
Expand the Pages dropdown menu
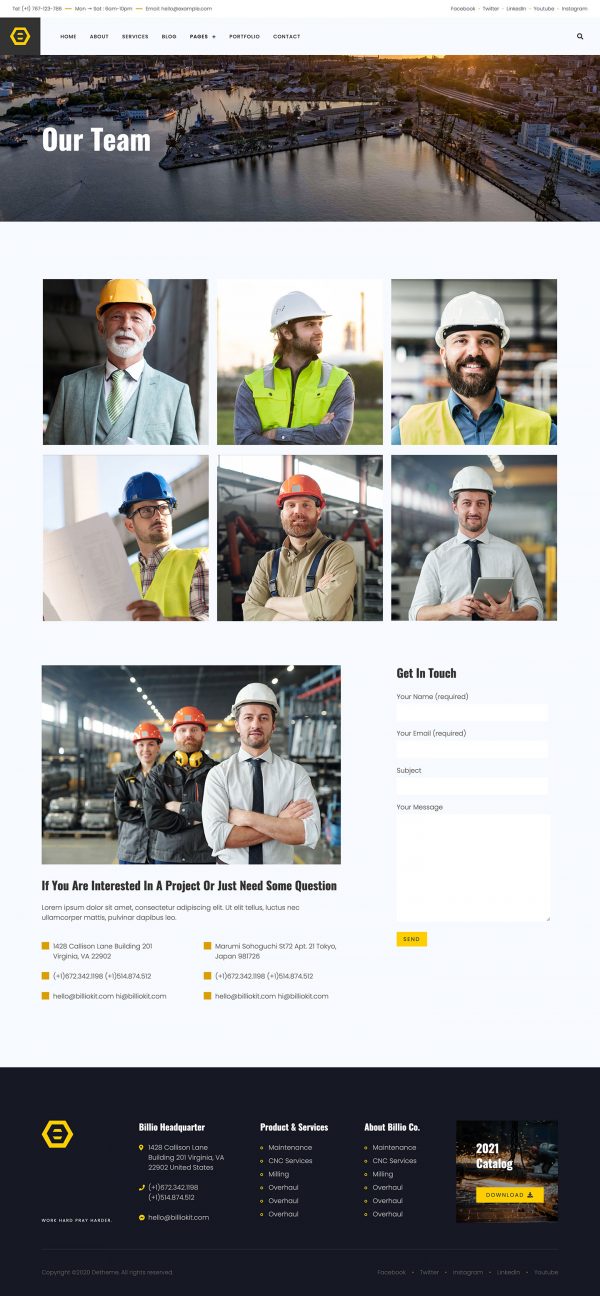[203, 36]
